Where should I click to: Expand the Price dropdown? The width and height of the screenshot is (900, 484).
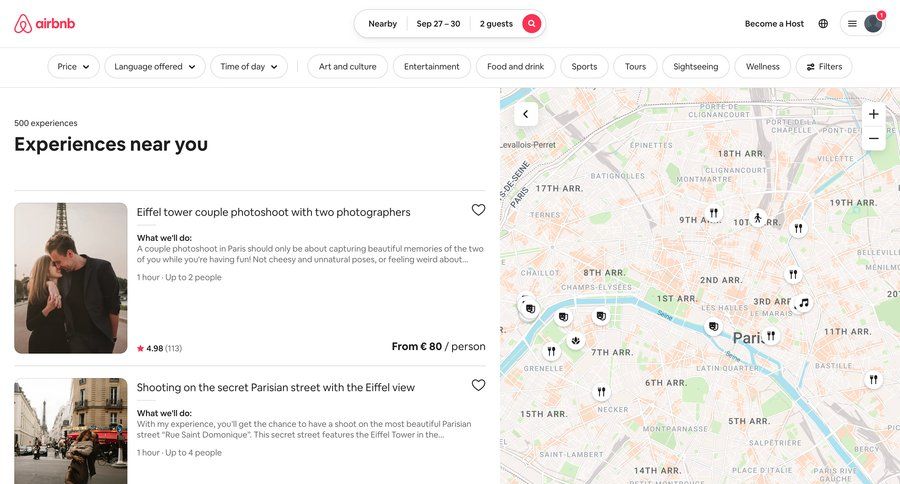73,67
